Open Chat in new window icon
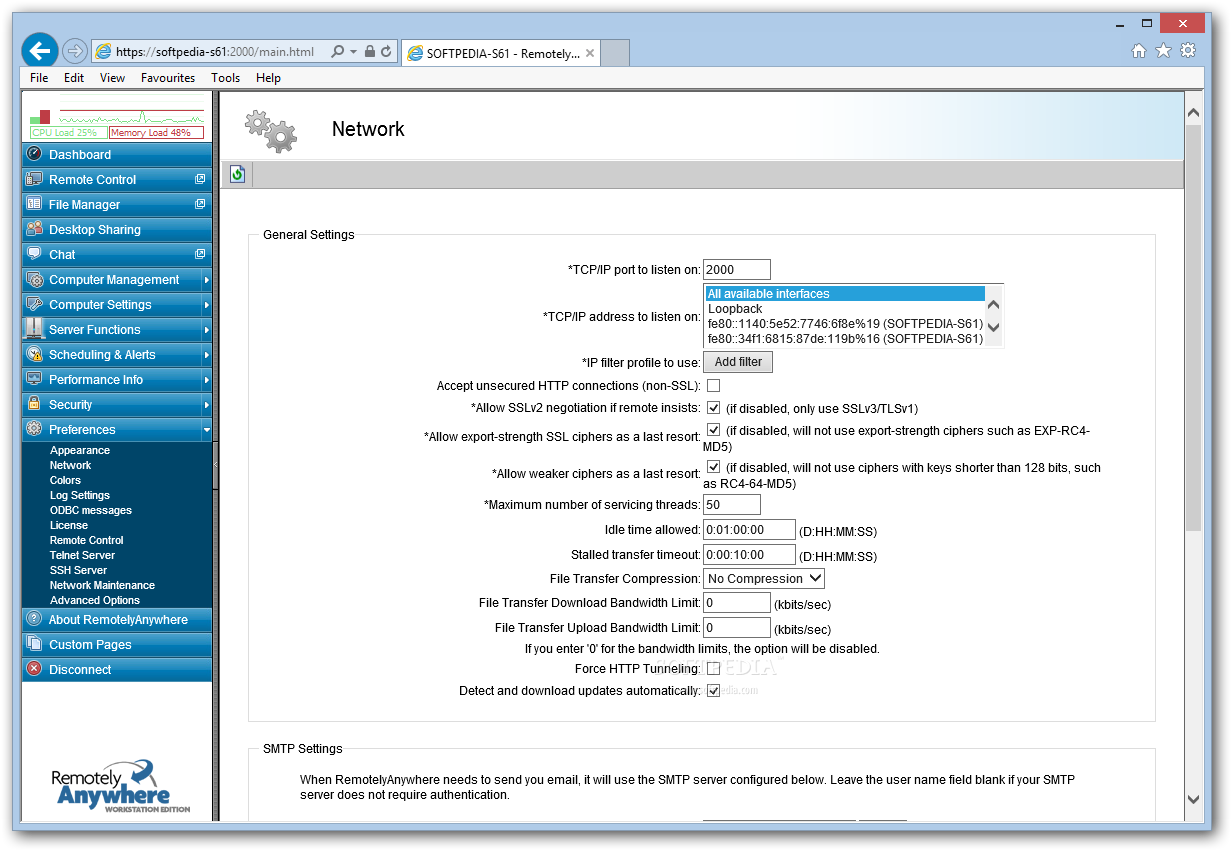 pyautogui.click(x=200, y=254)
